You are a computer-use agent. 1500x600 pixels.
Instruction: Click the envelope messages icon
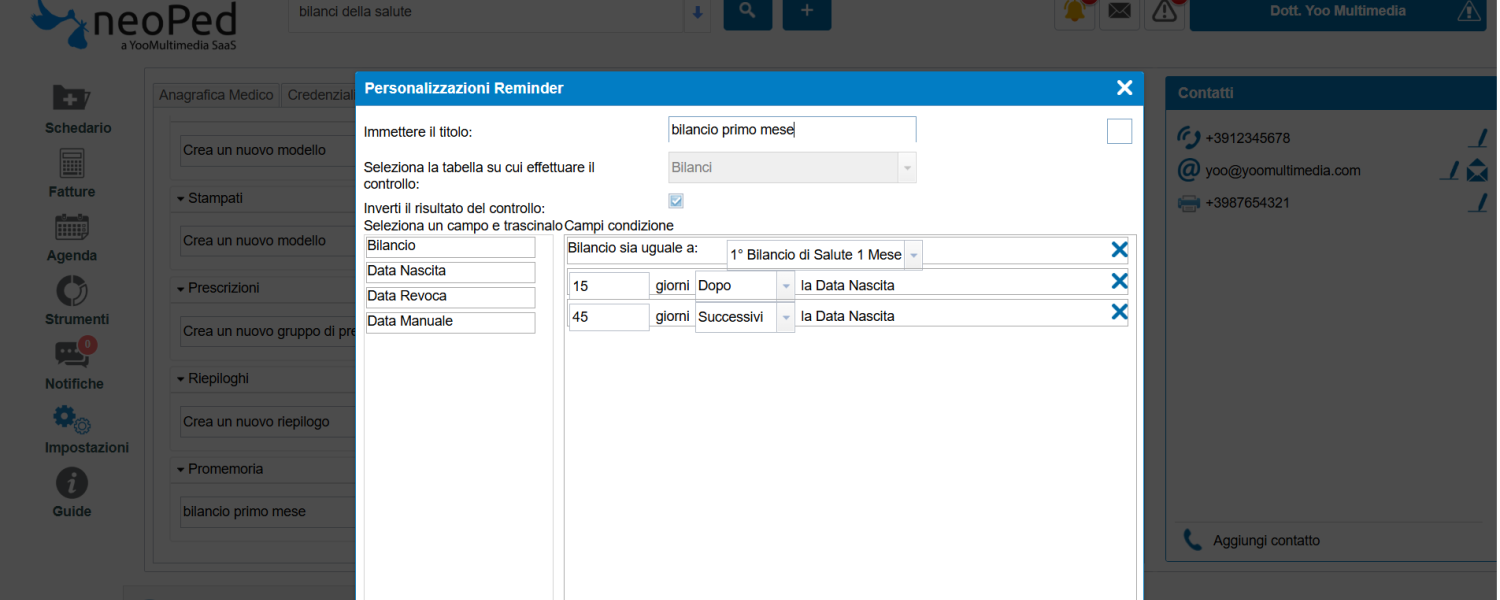[1119, 12]
